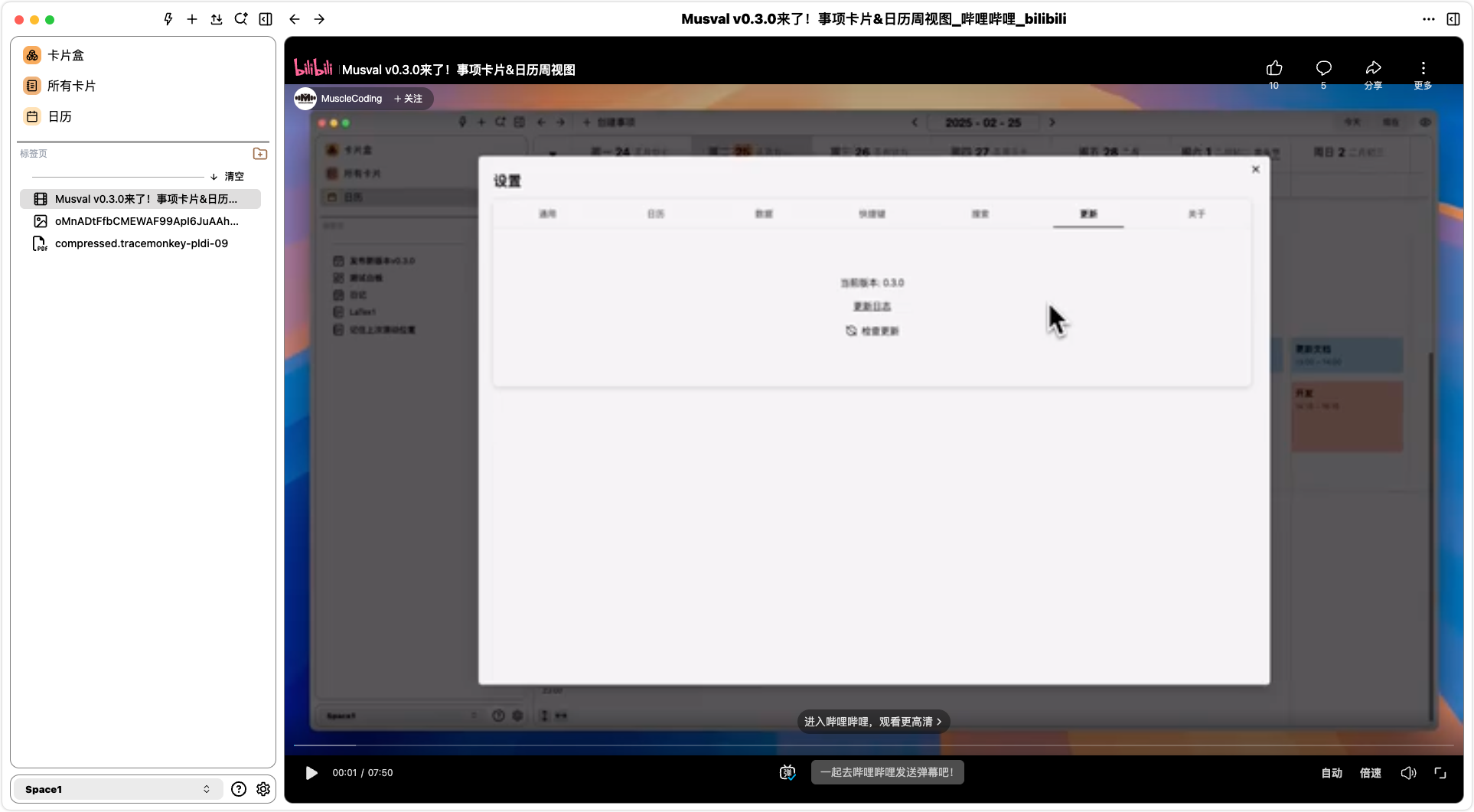The image size is (1474, 812).
Task: Toggle the right side panel icon
Action: 1453,19
